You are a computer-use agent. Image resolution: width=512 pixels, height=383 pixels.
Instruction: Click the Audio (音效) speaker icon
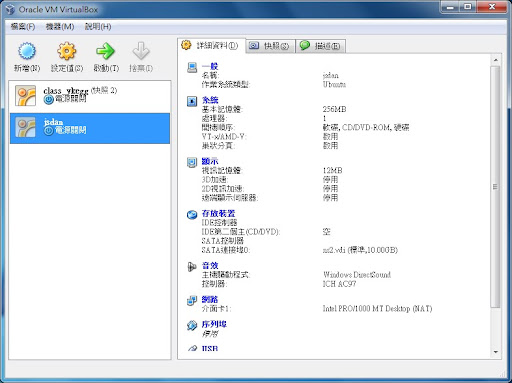(192, 267)
